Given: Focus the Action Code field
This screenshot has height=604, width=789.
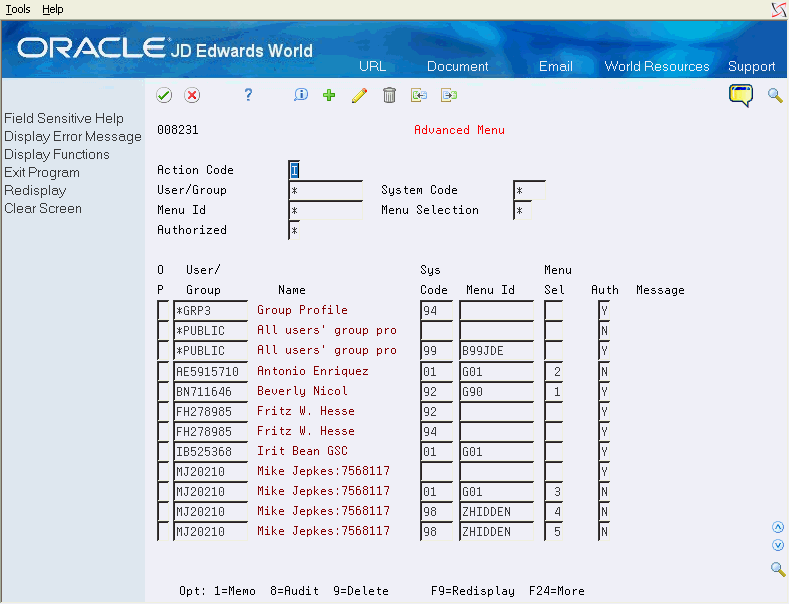Looking at the screenshot, I should click(295, 170).
